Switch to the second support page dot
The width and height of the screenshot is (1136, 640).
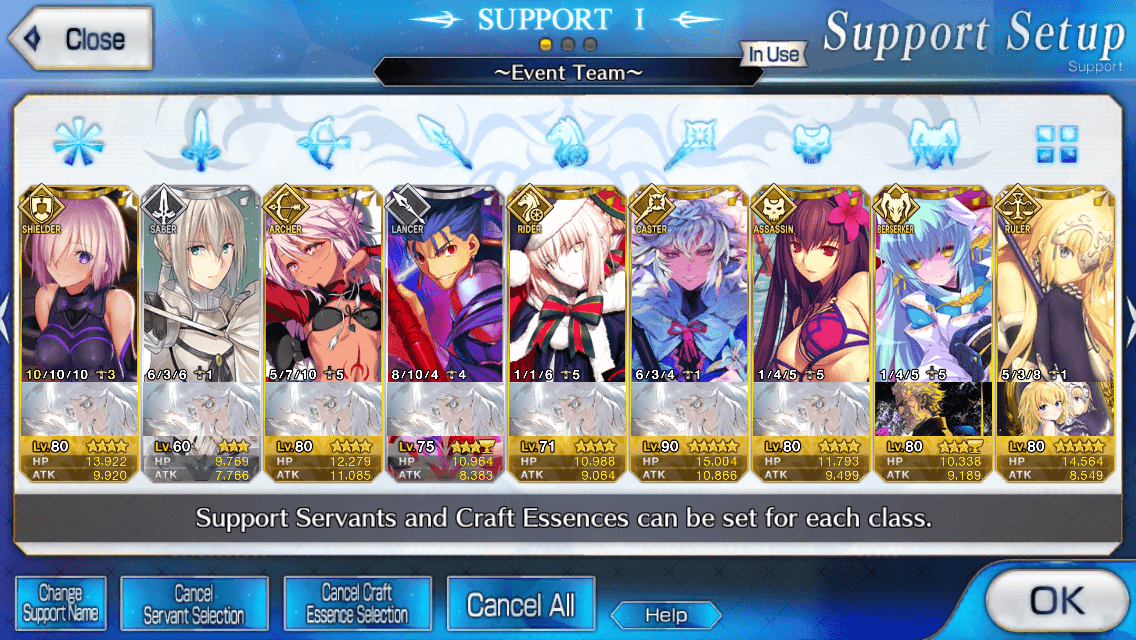pyautogui.click(x=568, y=45)
